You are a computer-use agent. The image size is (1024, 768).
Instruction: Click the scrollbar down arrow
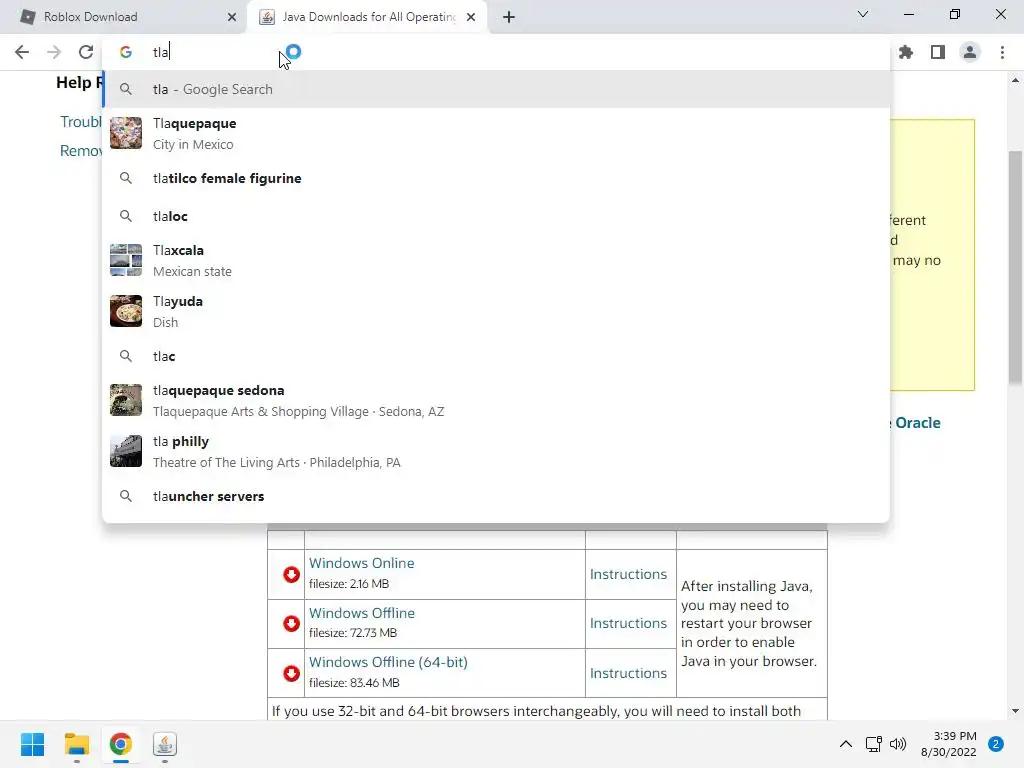tap(1015, 711)
